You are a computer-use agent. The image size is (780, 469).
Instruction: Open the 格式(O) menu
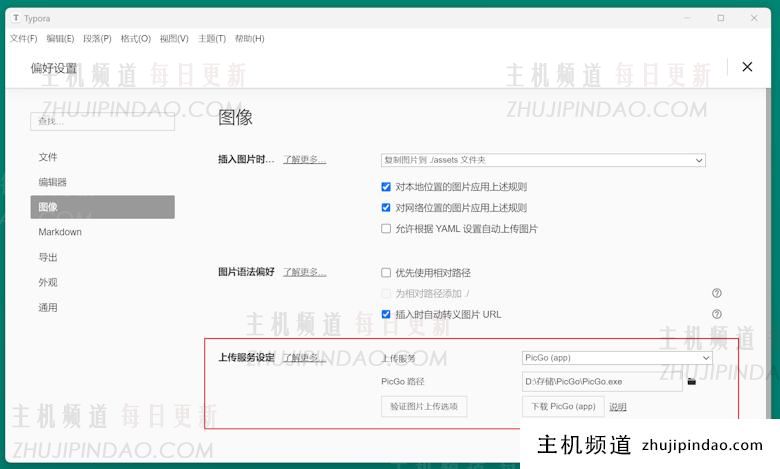[135, 38]
